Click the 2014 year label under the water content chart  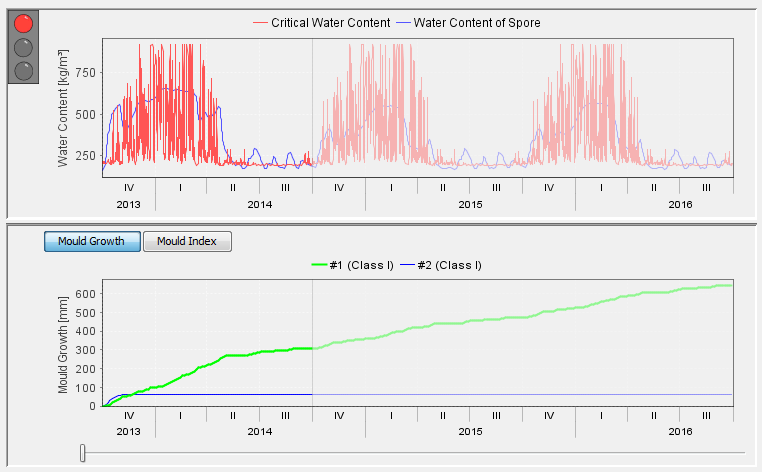pos(259,204)
